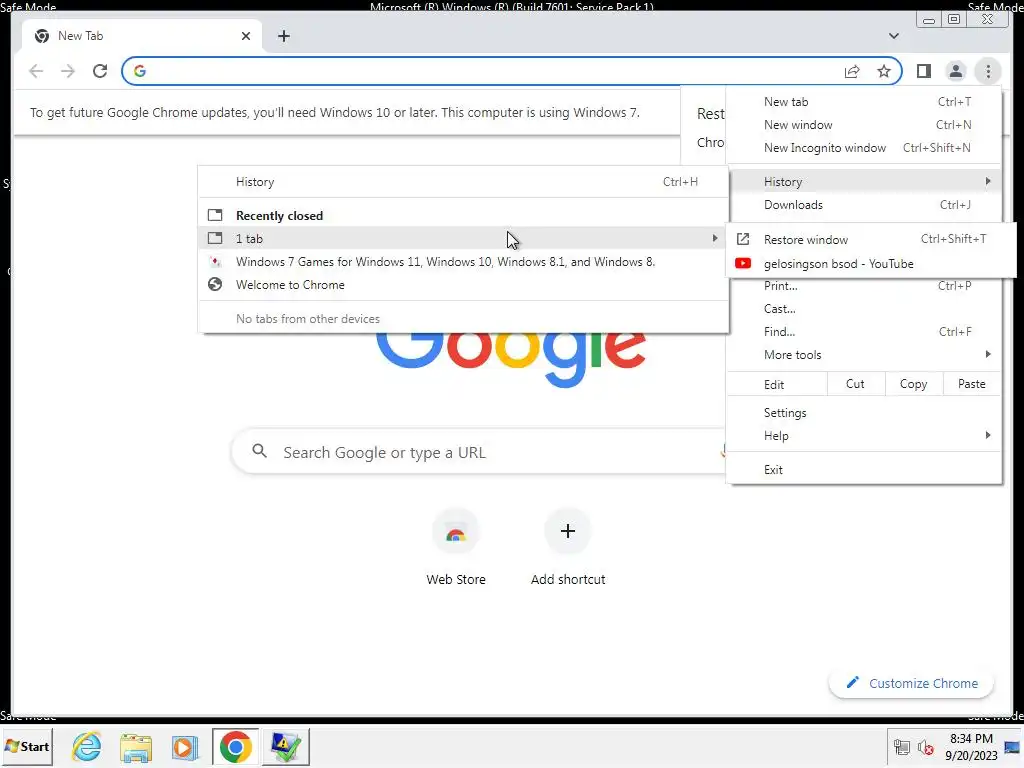
Task: Click the Restore window icon
Action: tap(743, 239)
